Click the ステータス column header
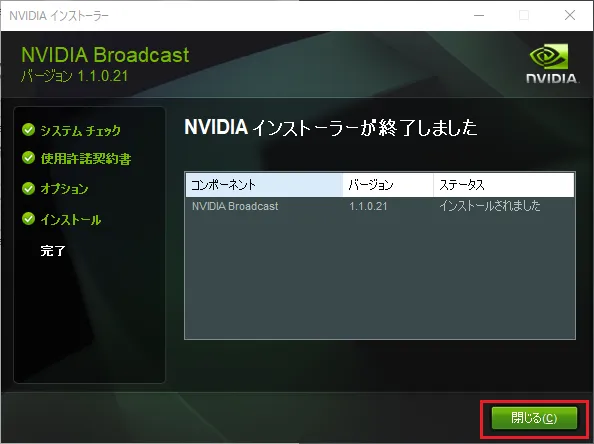The height and width of the screenshot is (444, 594). (x=503, y=185)
